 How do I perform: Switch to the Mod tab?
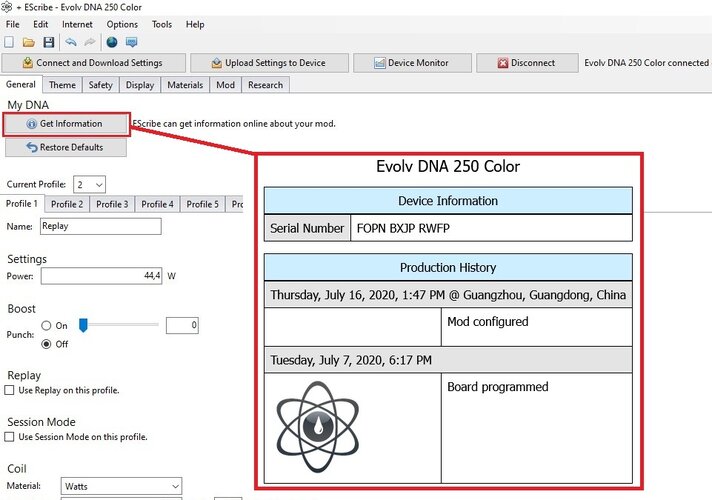(226, 85)
